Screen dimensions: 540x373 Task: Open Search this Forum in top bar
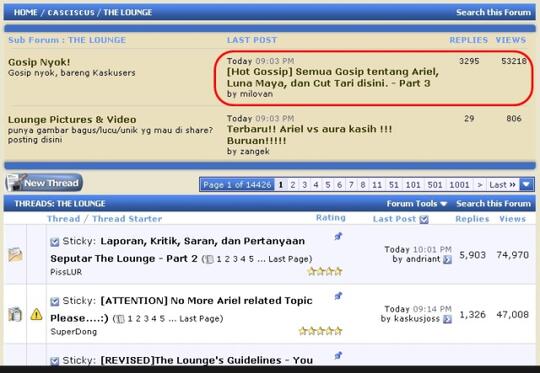(494, 12)
